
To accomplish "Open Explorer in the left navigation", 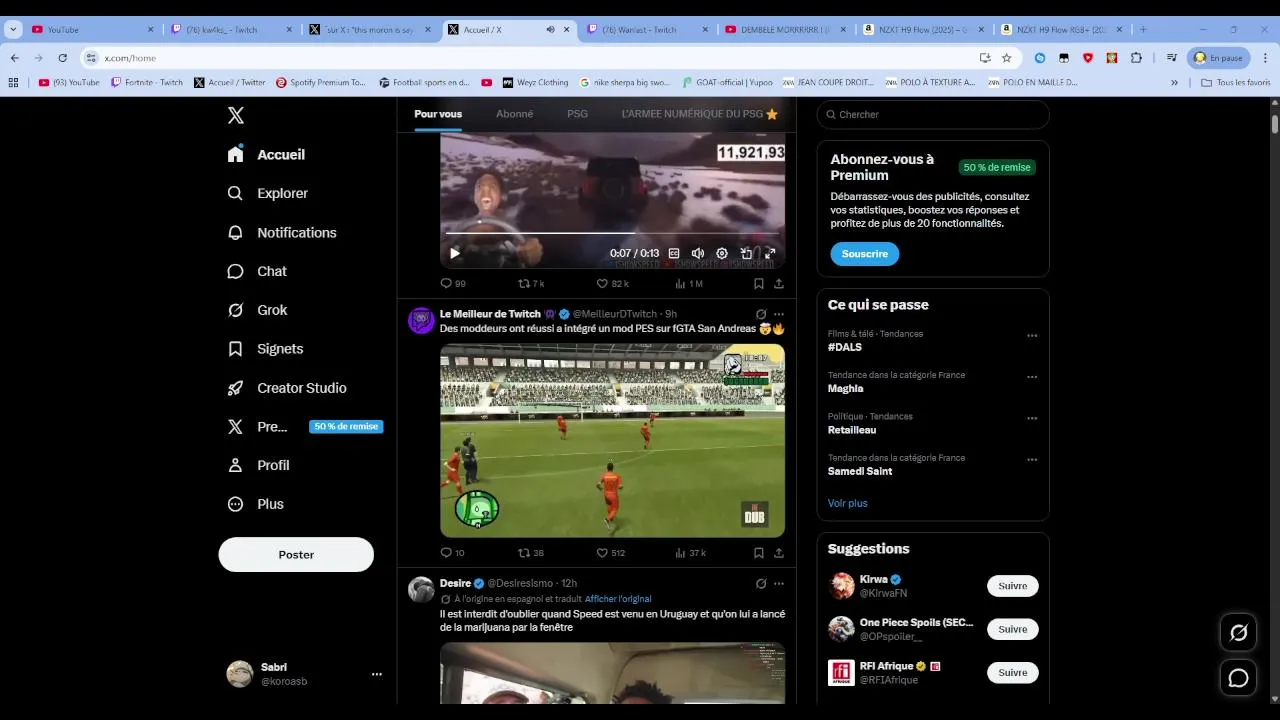I will click(x=267, y=193).
